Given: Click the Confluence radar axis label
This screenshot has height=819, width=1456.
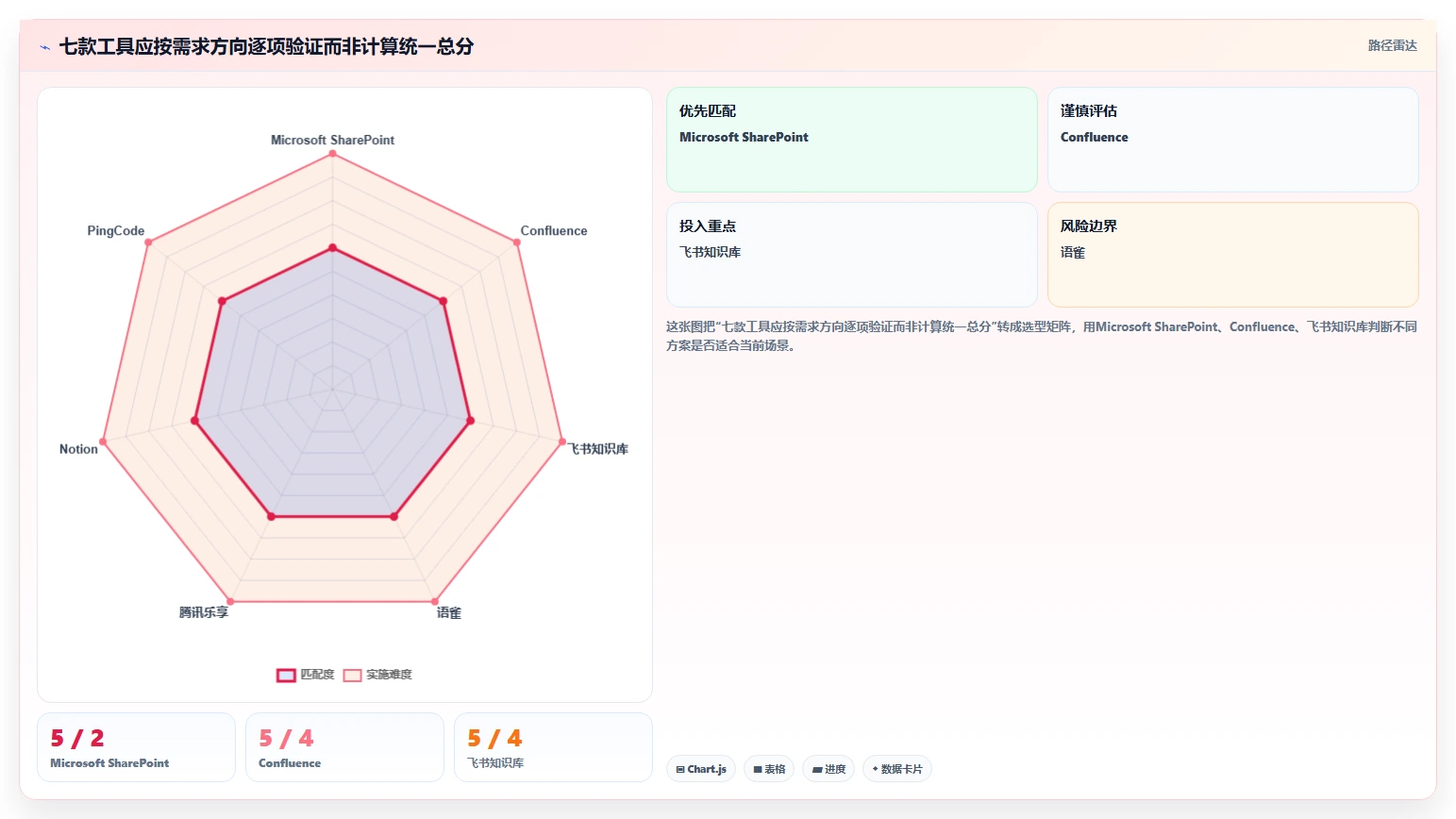Looking at the screenshot, I should tap(554, 230).
